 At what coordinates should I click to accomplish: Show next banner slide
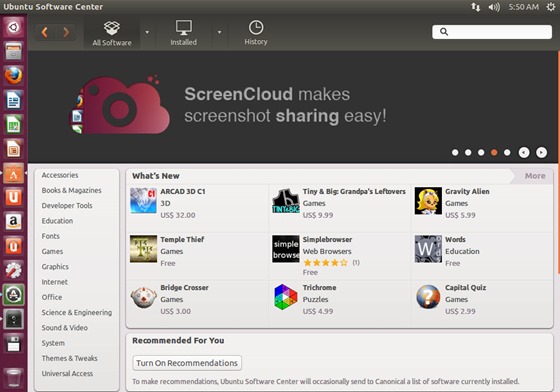tap(541, 152)
